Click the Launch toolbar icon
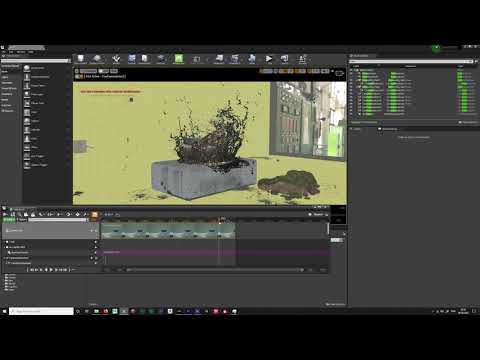This screenshot has width=480, height=360. coord(284,59)
